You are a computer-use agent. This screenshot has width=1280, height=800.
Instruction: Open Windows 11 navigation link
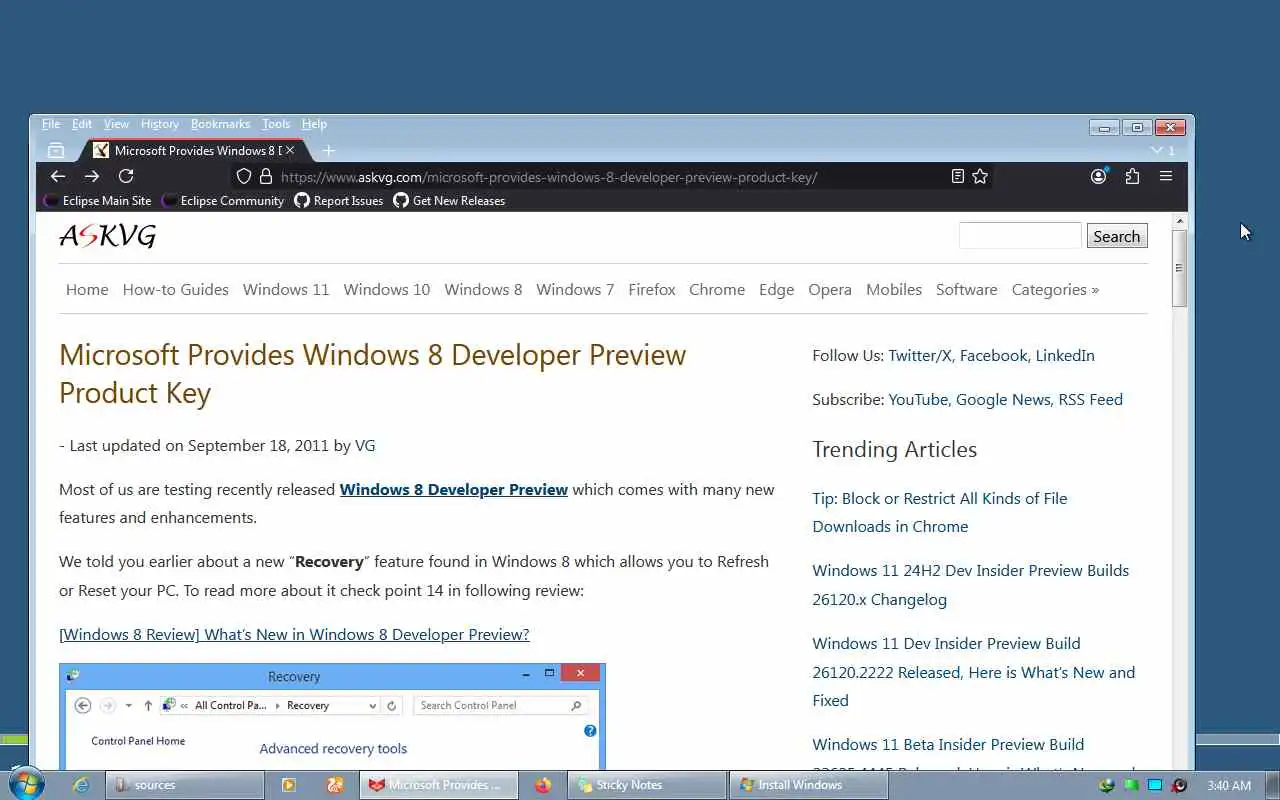click(x=286, y=289)
